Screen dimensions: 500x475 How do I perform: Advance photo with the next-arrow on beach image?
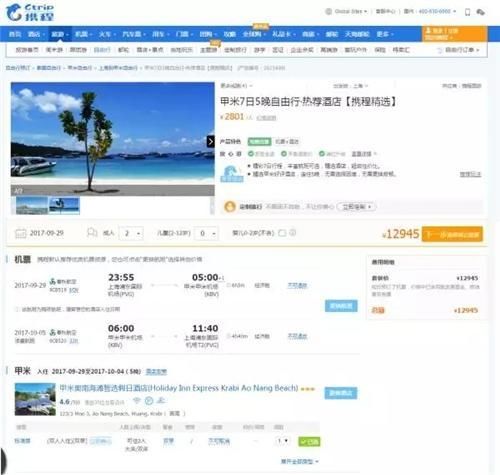[210, 142]
